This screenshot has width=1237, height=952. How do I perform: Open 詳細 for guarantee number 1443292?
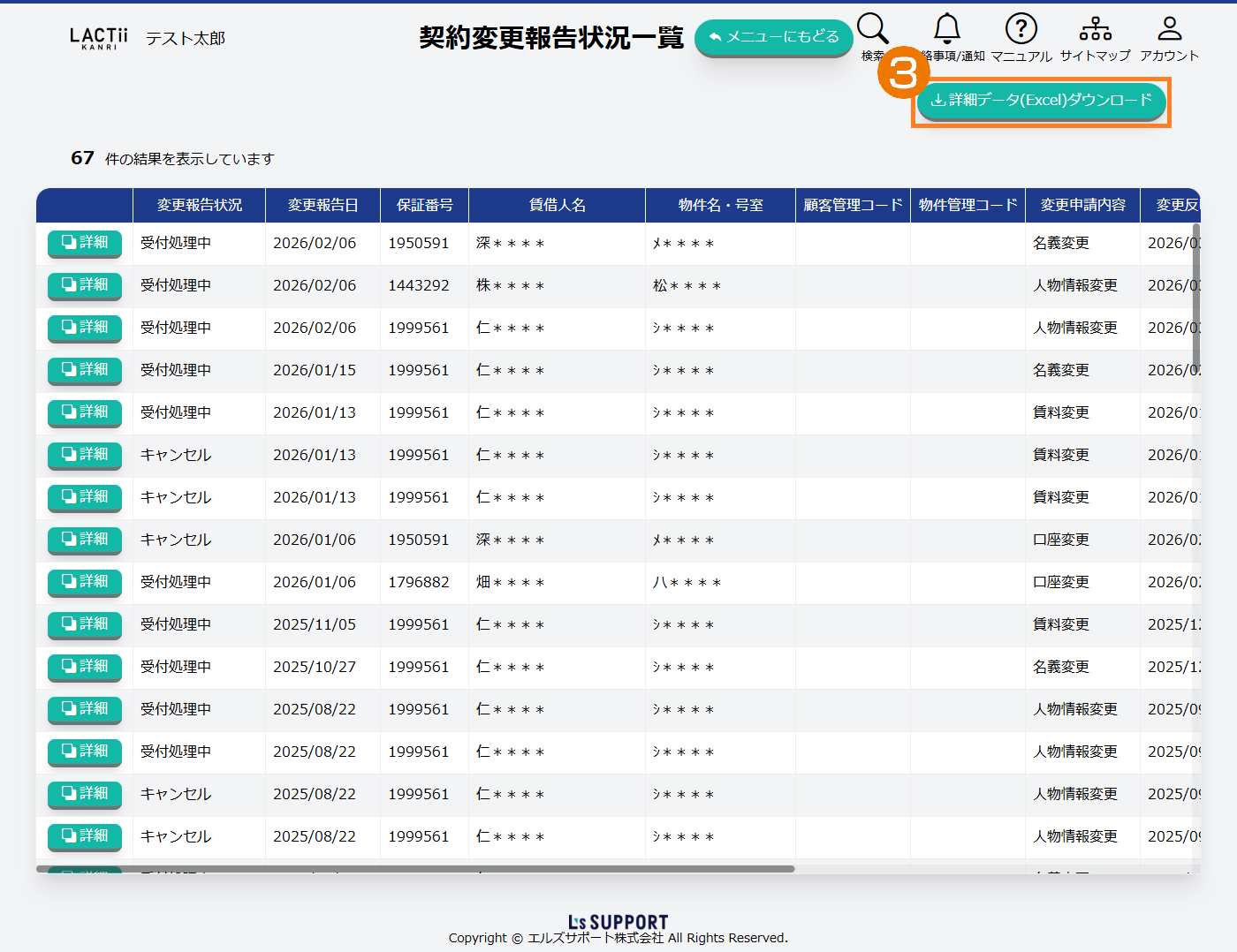click(85, 285)
